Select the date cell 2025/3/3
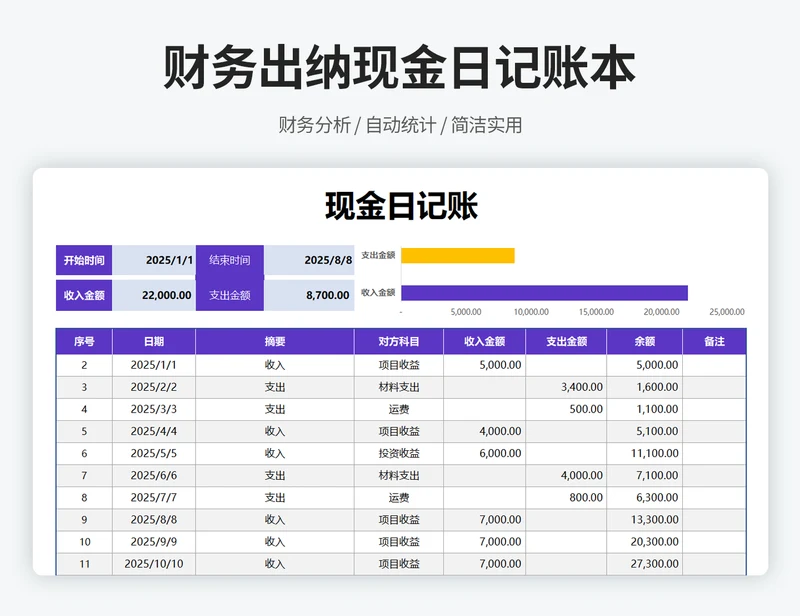The height and width of the screenshot is (616, 800). pyautogui.click(x=154, y=409)
